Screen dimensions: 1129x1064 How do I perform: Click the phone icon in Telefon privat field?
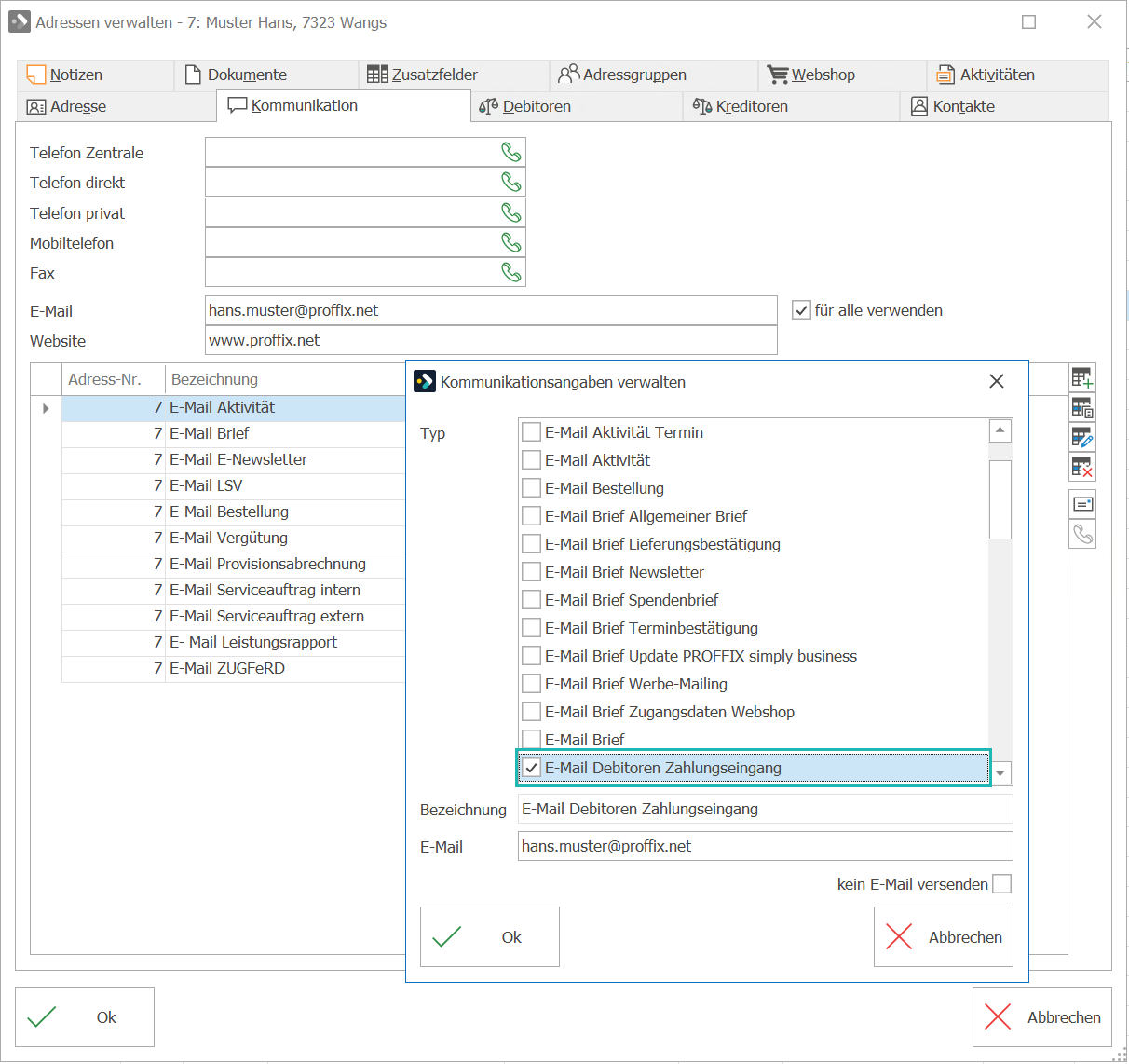[511, 212]
